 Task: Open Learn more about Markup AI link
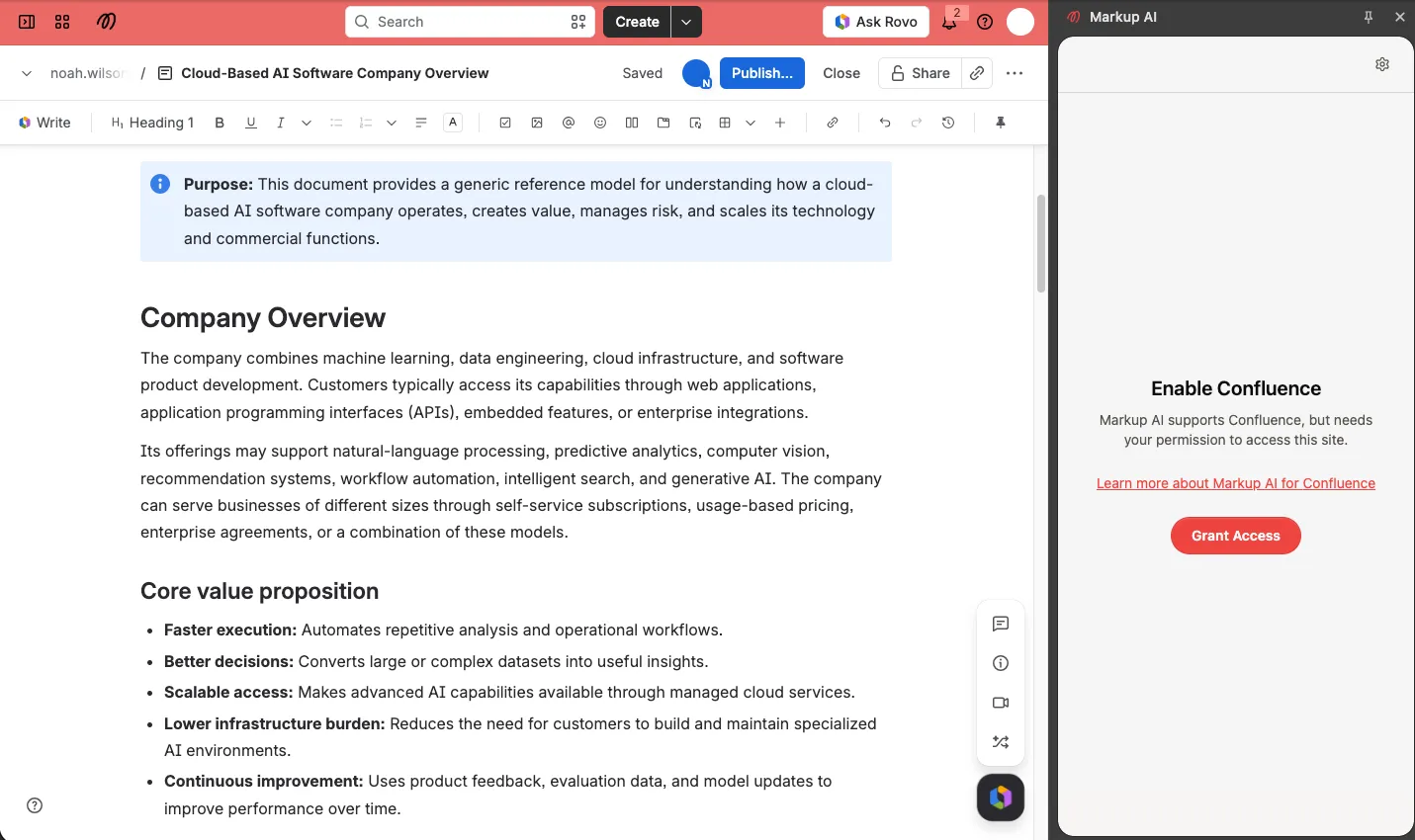point(1236,483)
